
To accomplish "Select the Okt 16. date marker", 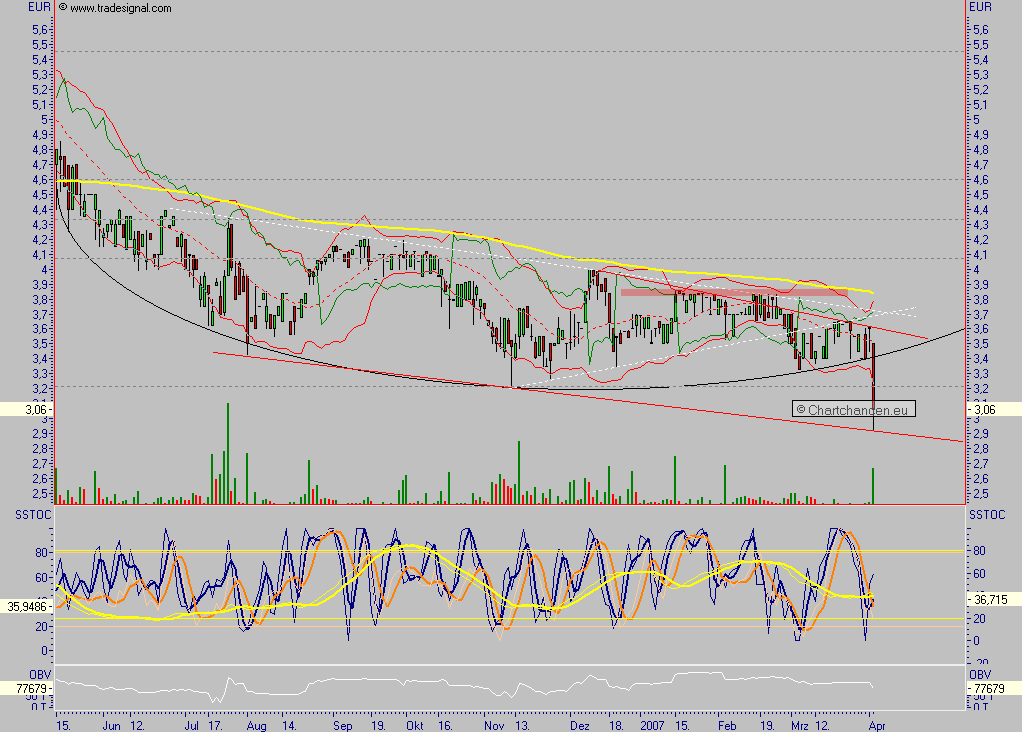I will pos(425,723).
